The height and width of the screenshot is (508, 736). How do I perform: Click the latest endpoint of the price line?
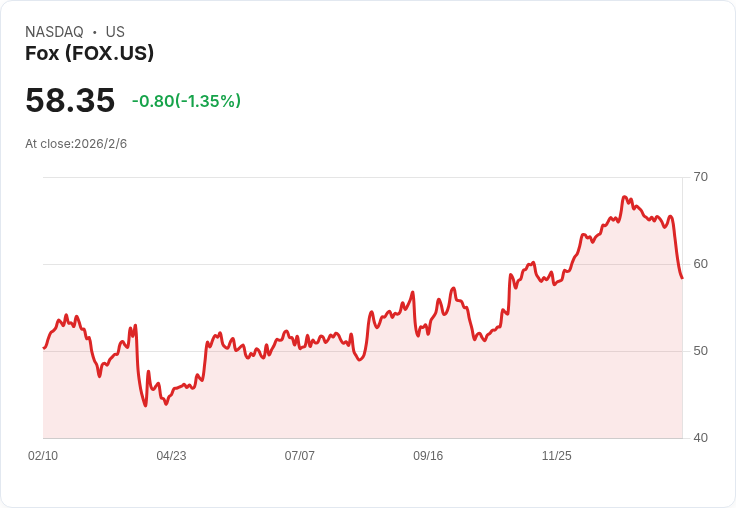point(682,278)
